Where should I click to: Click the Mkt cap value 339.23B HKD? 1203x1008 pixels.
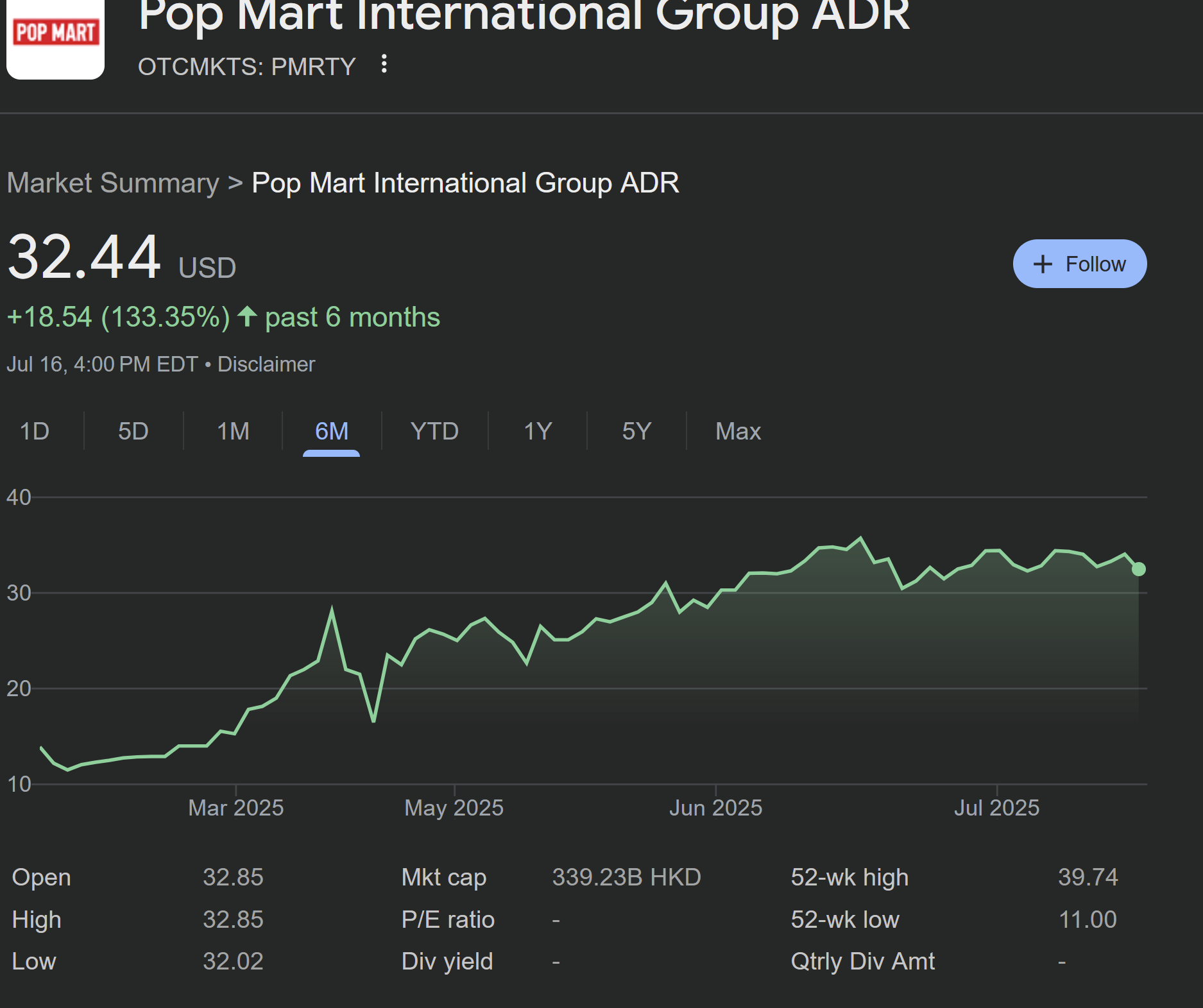pos(627,877)
